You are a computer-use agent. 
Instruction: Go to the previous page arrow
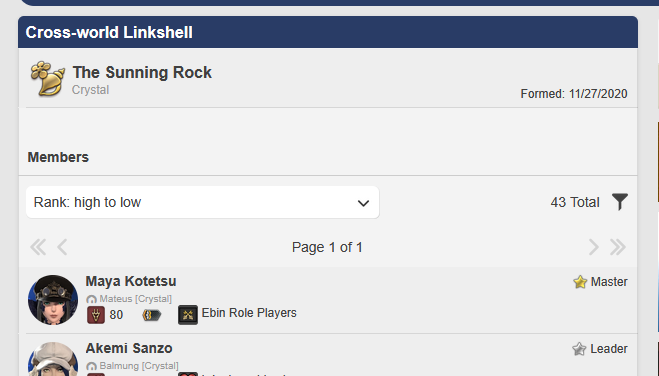point(62,247)
